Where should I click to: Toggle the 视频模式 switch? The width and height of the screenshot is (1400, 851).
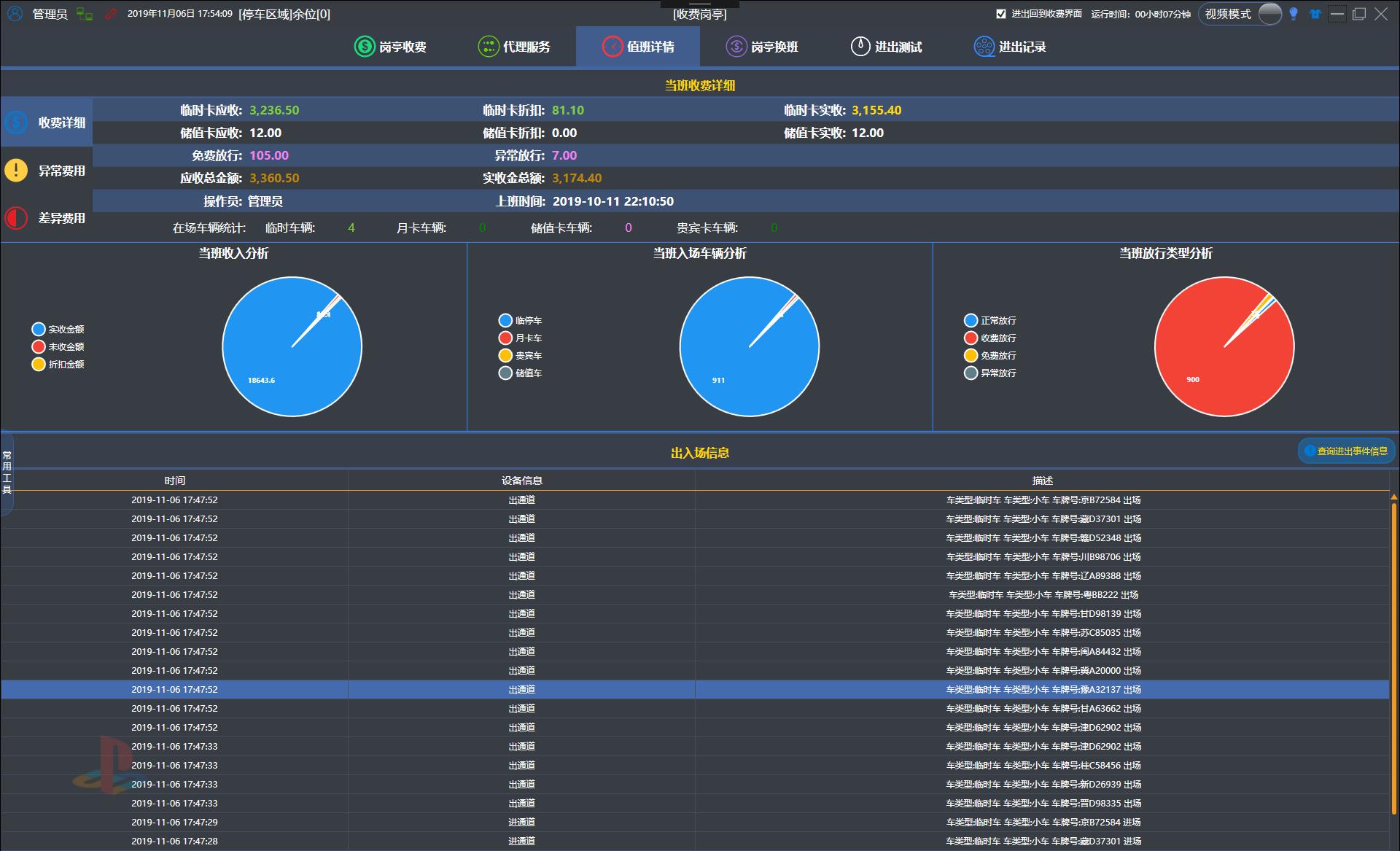click(x=1269, y=14)
